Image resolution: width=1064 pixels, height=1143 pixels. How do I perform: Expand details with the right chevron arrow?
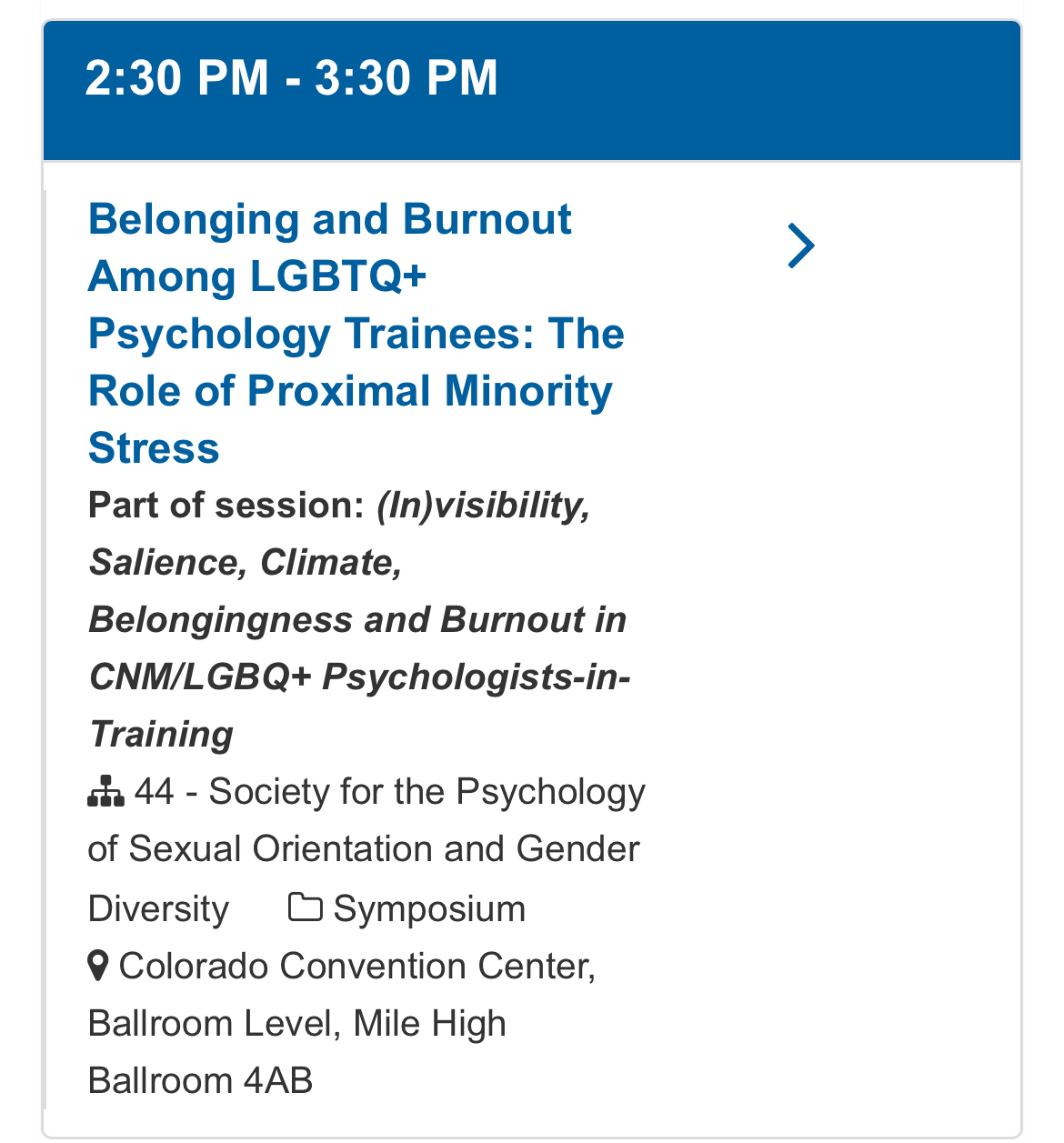(x=800, y=246)
